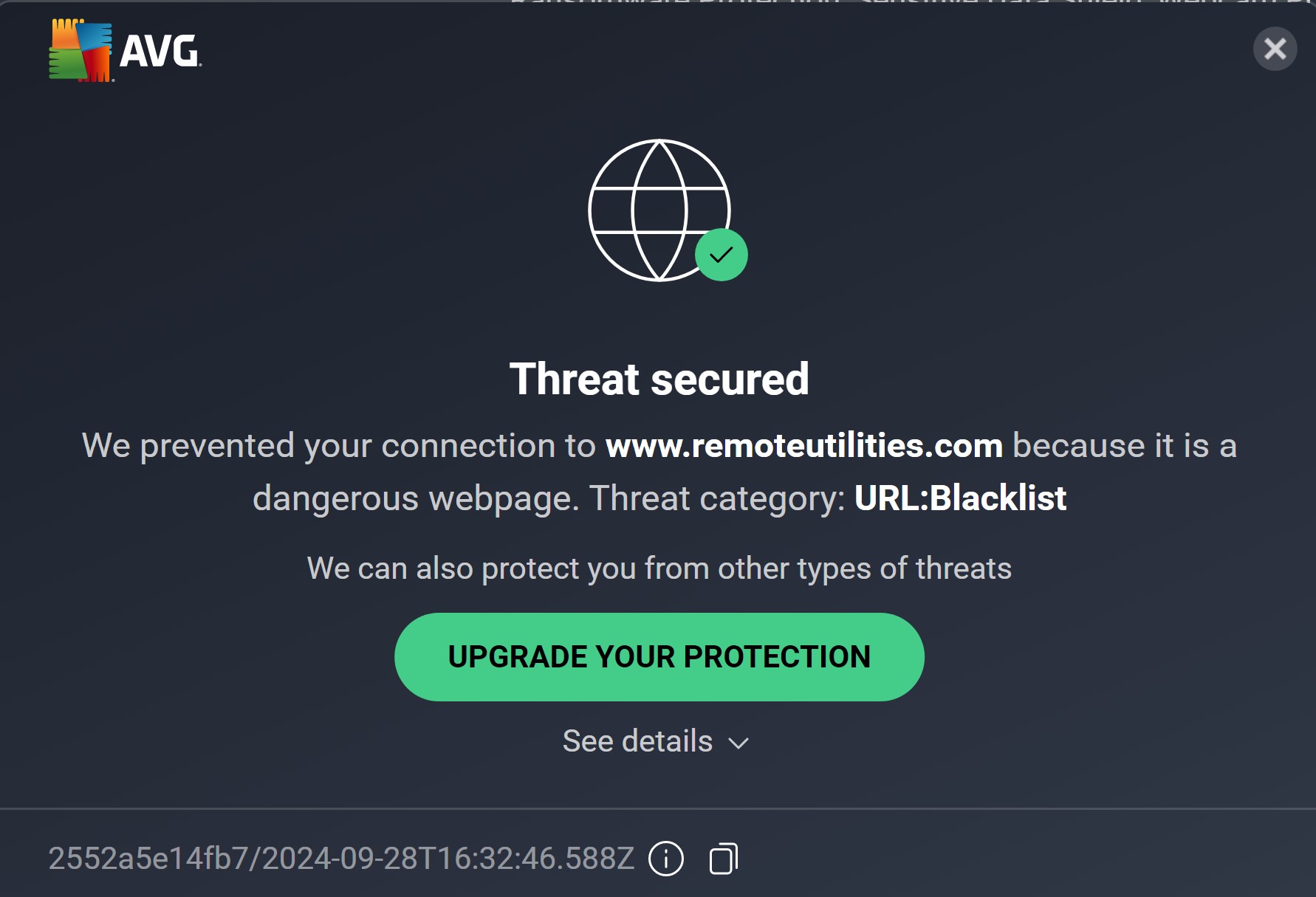The image size is (1316, 897).
Task: Click the AVG wordmark text
Action: click(x=160, y=51)
